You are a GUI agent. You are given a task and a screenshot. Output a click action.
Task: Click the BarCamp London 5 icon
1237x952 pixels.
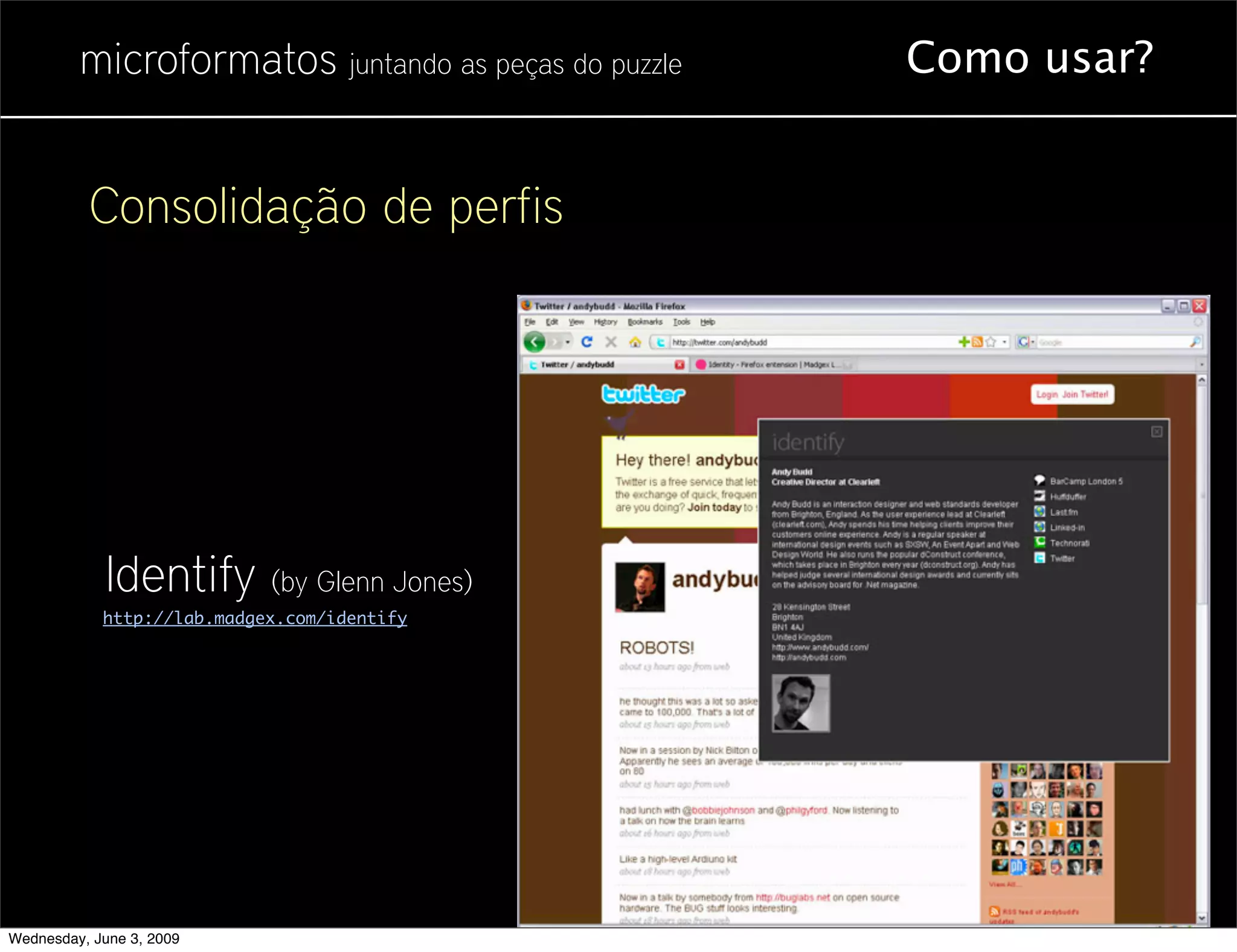click(1039, 481)
